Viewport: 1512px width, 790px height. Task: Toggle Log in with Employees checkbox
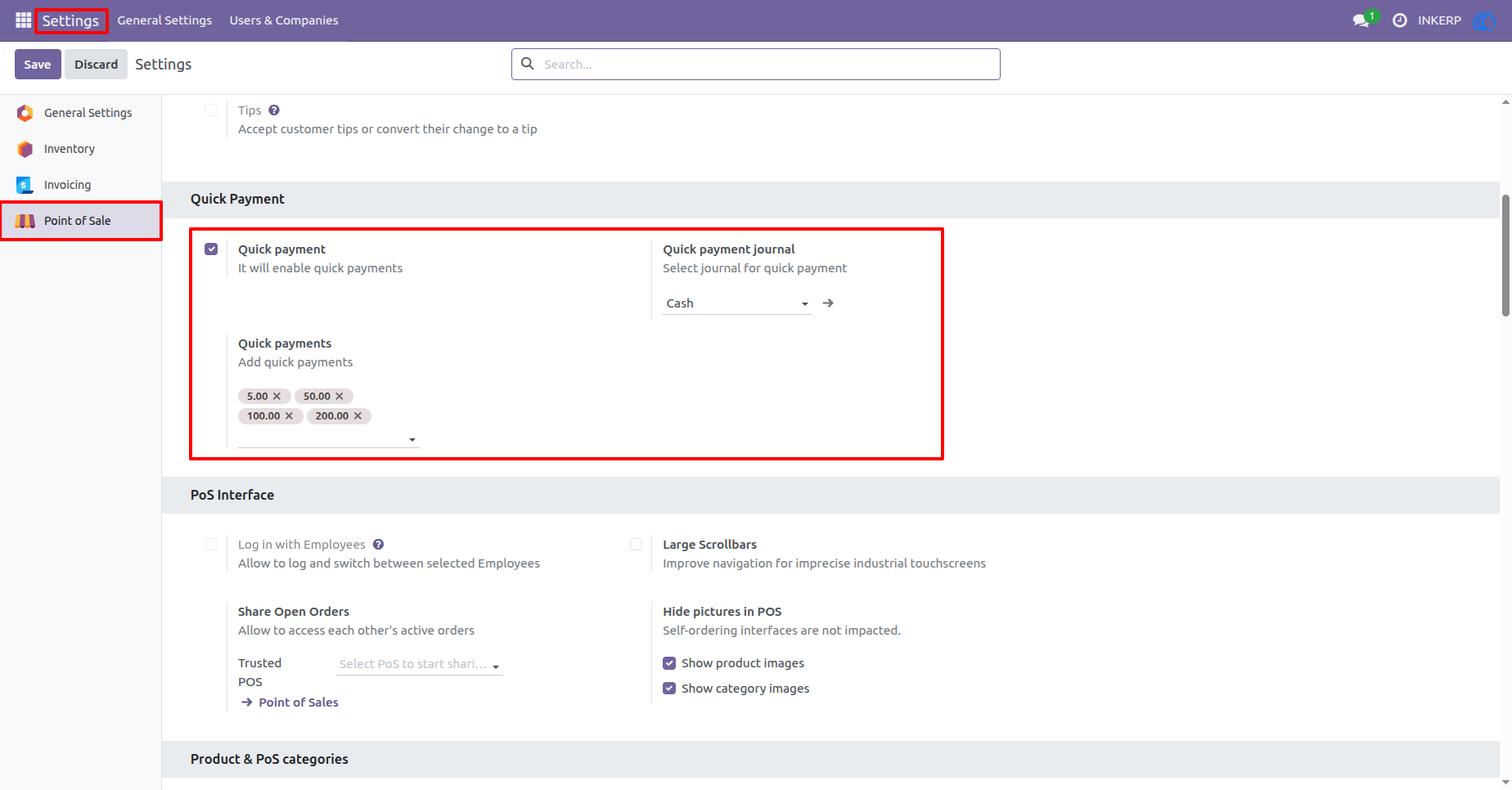pos(211,545)
